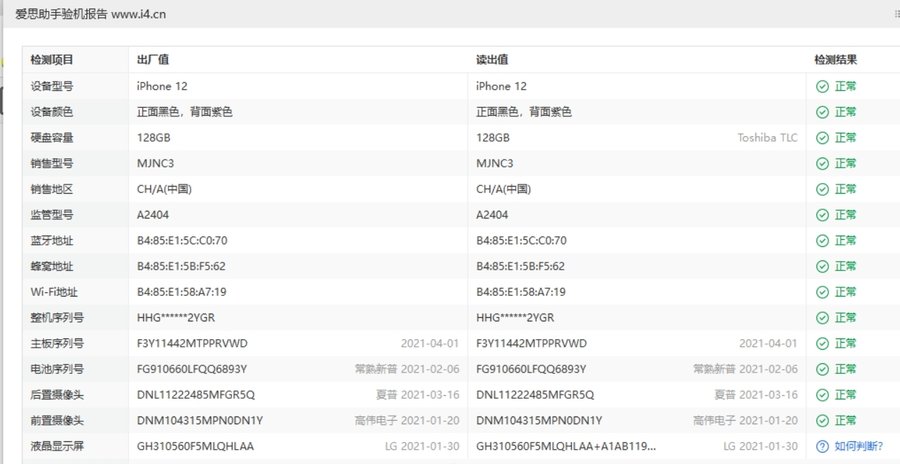The image size is (900, 464).
Task: Click iPhone 12 in the 读出值 column
Action: click(x=501, y=86)
